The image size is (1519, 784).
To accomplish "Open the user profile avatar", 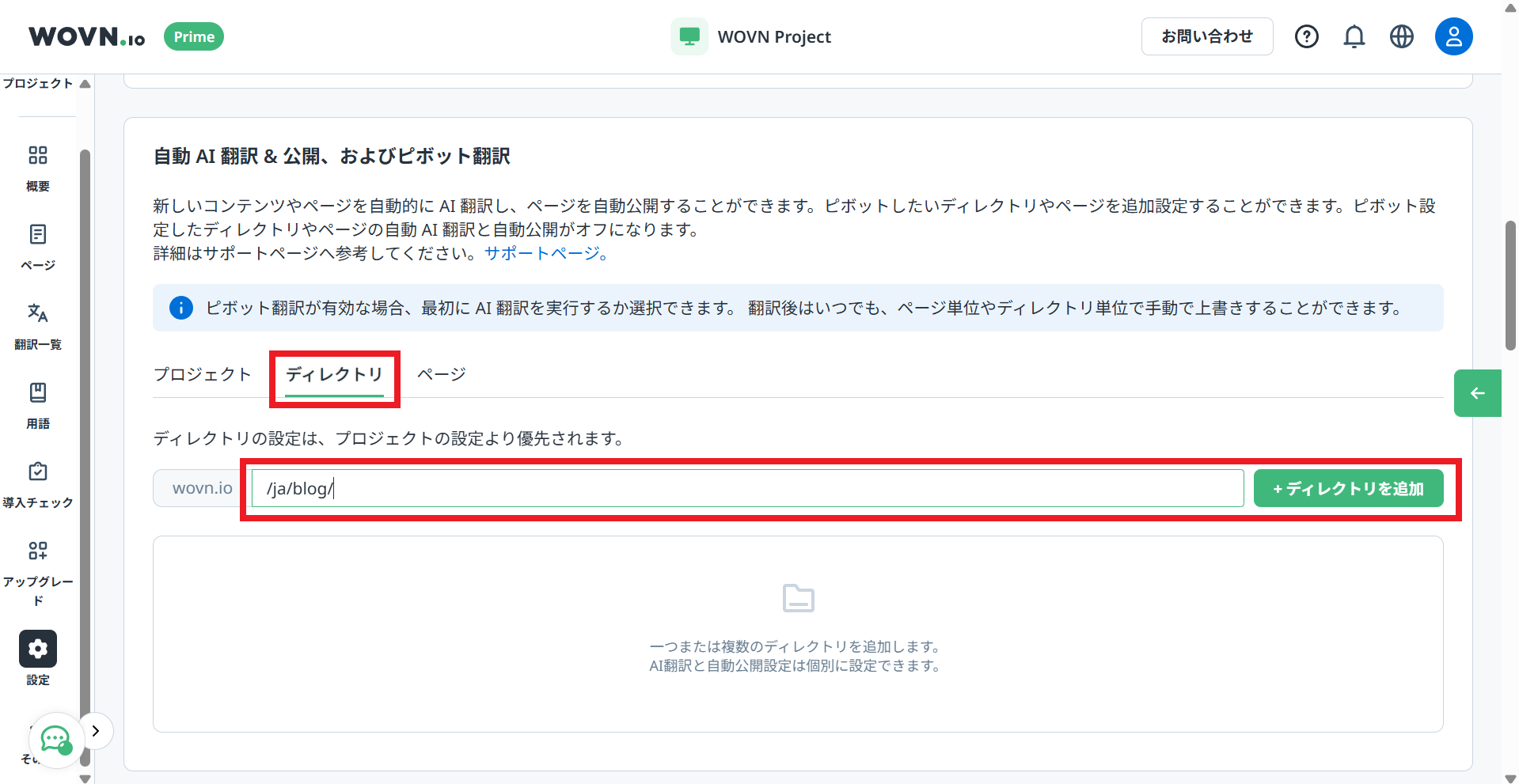I will click(1453, 36).
